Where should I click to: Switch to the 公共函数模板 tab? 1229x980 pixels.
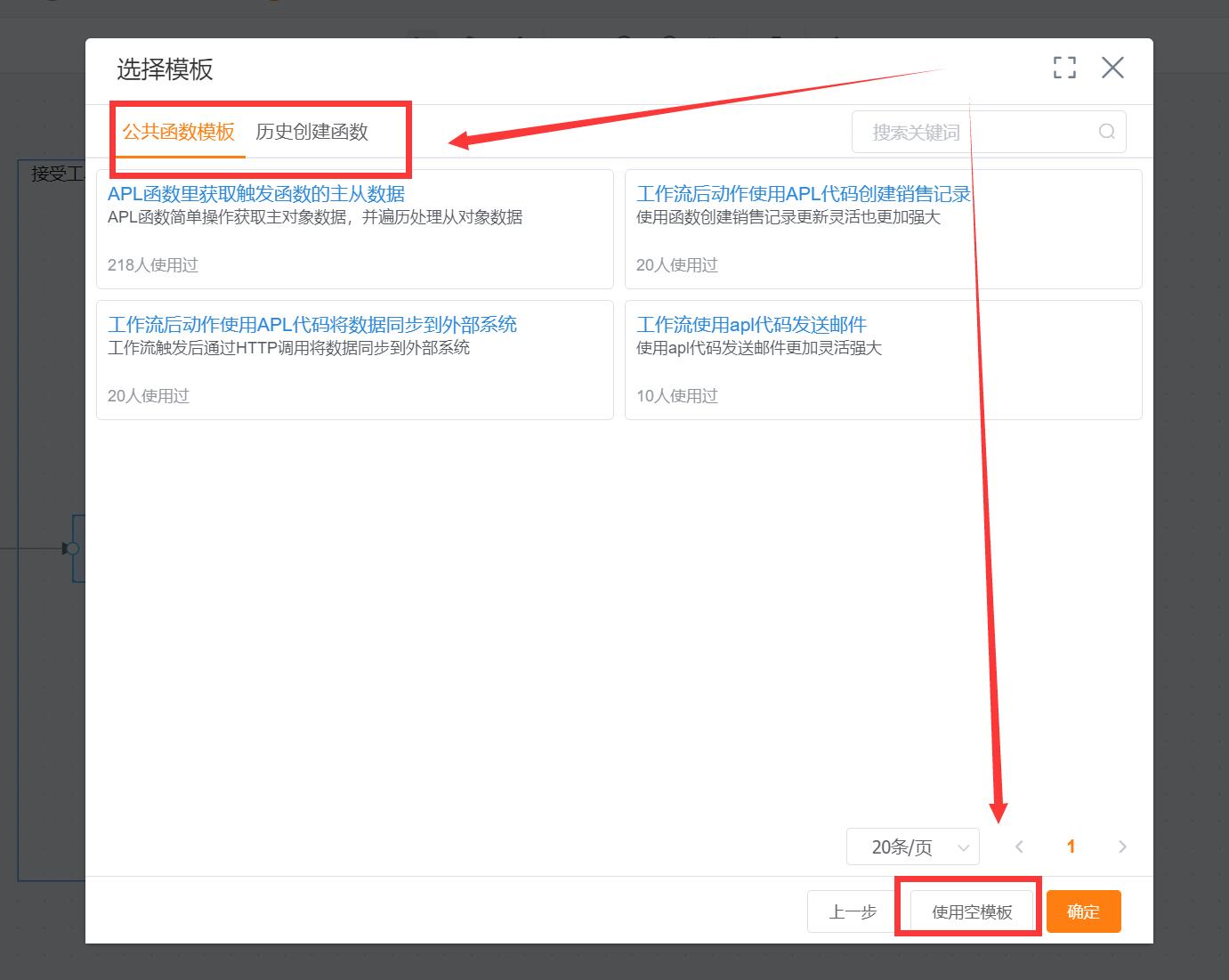point(179,132)
